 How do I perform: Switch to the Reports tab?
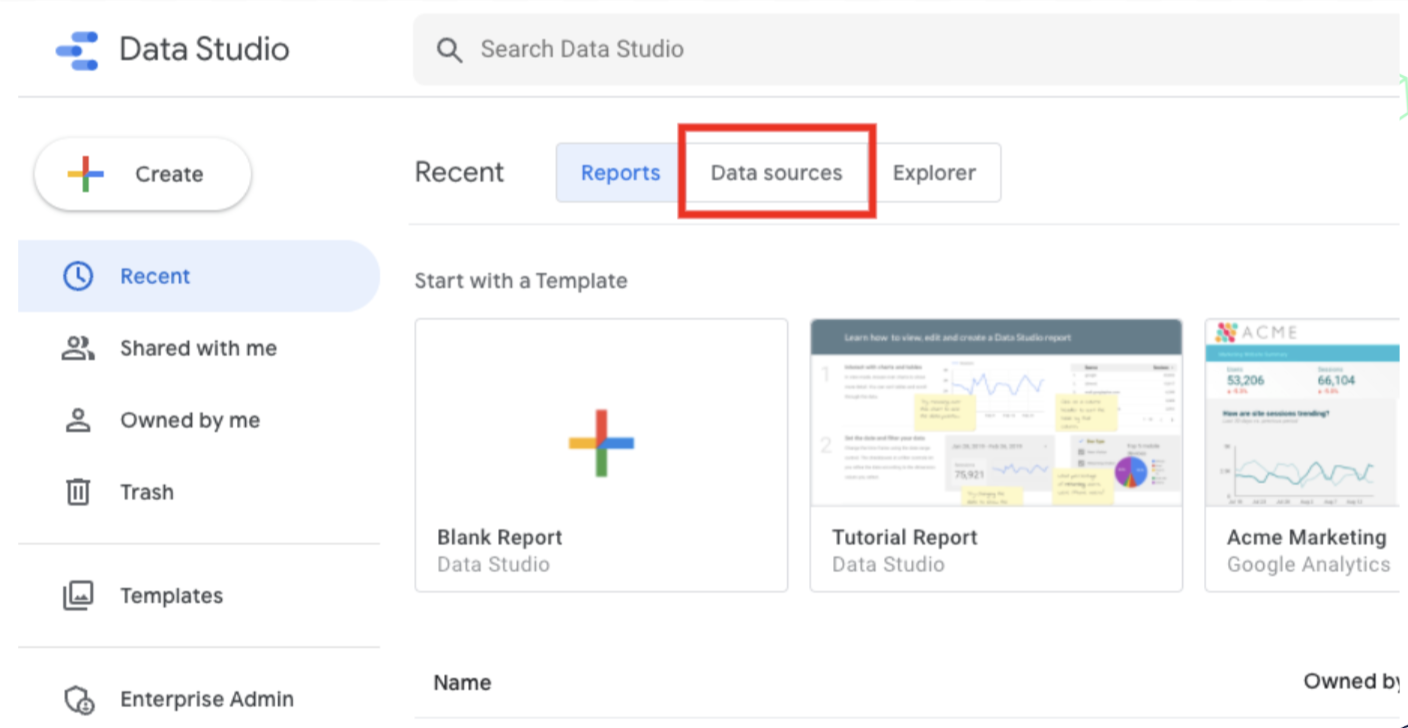click(620, 173)
